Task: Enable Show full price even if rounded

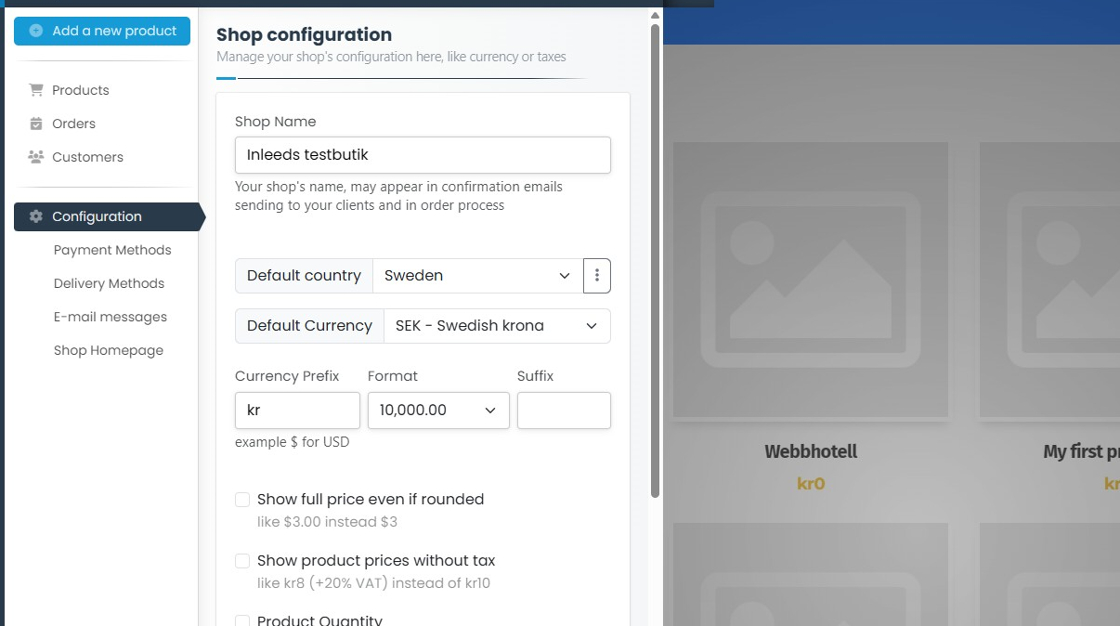Action: click(242, 500)
